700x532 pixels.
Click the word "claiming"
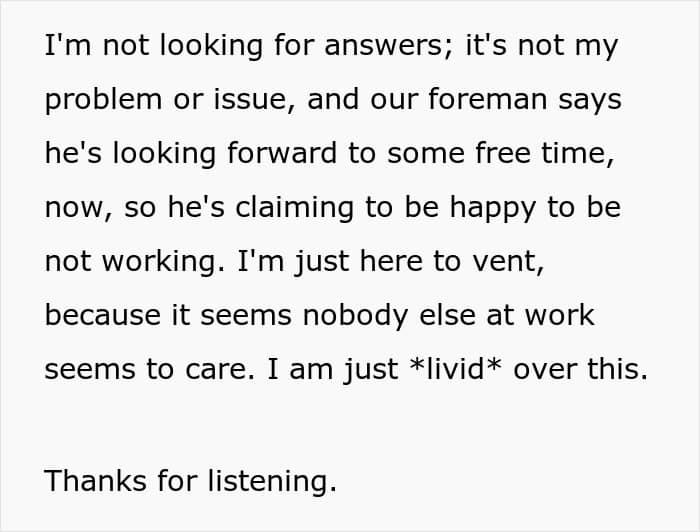click(295, 209)
